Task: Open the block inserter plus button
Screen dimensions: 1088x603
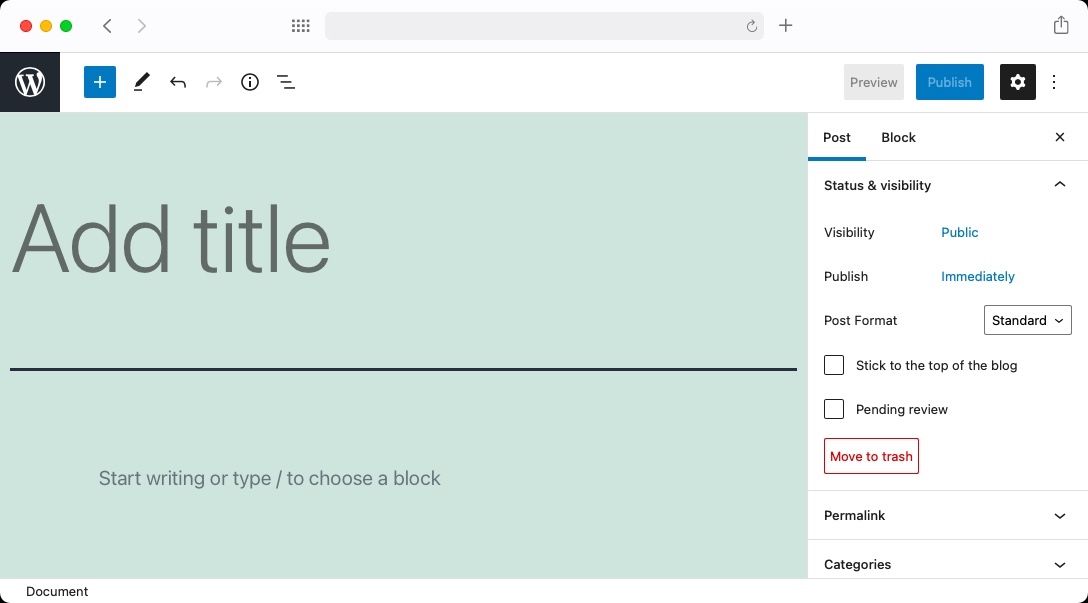Action: click(x=100, y=82)
